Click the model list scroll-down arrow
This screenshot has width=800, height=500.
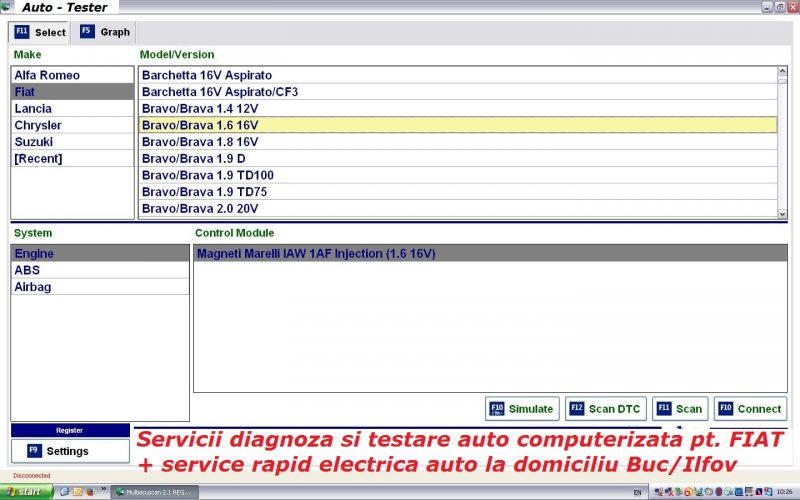782,214
